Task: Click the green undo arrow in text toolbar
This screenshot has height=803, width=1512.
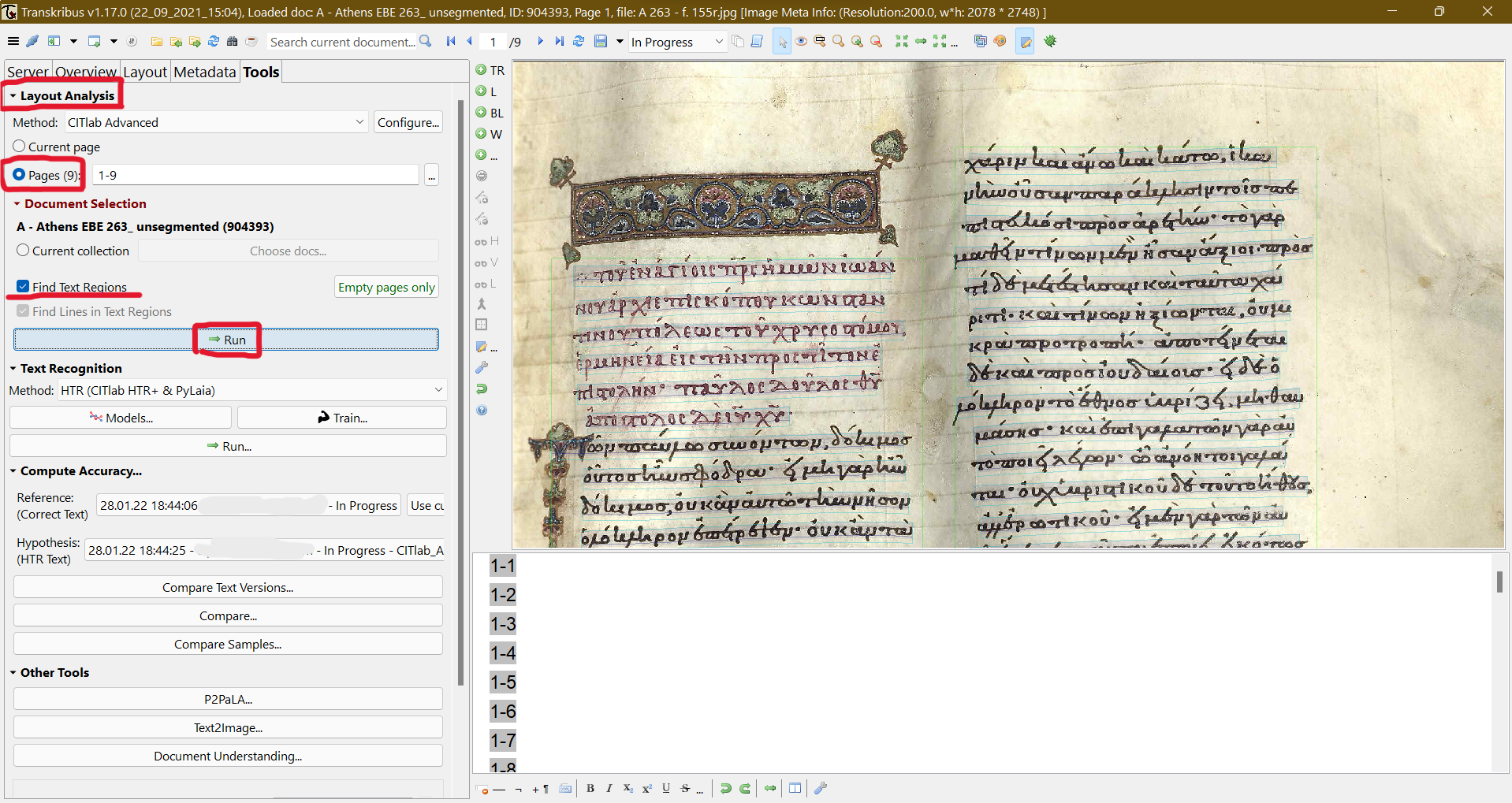Action: 725,788
